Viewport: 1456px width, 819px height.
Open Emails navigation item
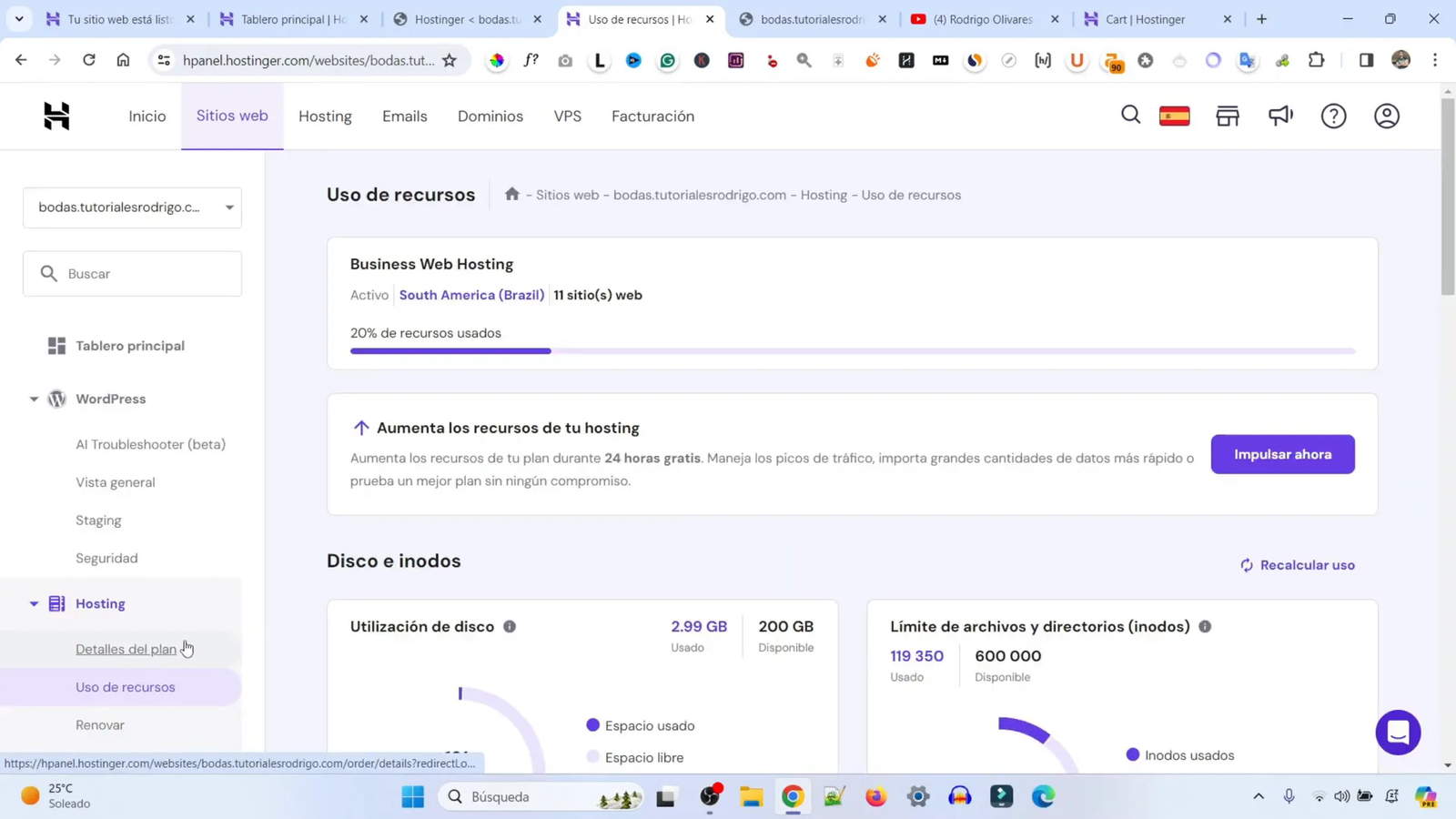click(405, 116)
